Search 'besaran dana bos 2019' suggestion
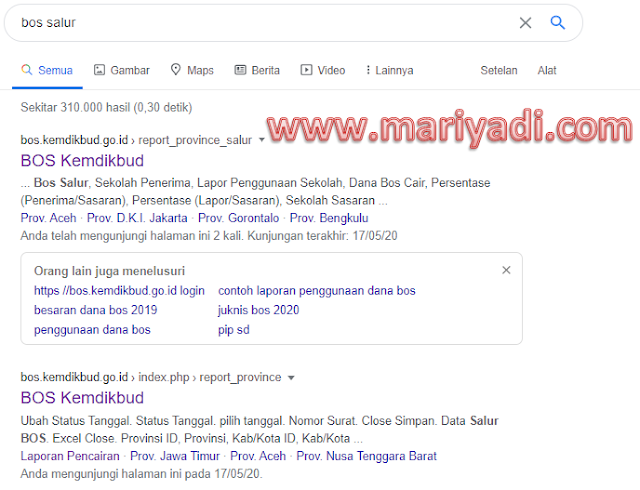 click(96, 310)
